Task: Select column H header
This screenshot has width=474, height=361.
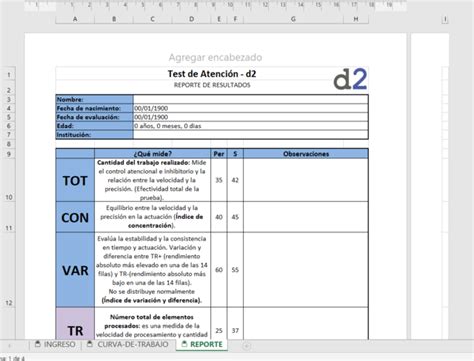Action: click(x=356, y=19)
